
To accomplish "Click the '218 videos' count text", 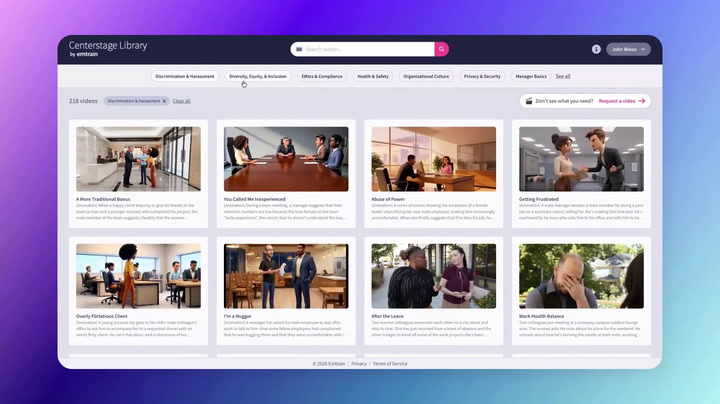I will pyautogui.click(x=83, y=101).
